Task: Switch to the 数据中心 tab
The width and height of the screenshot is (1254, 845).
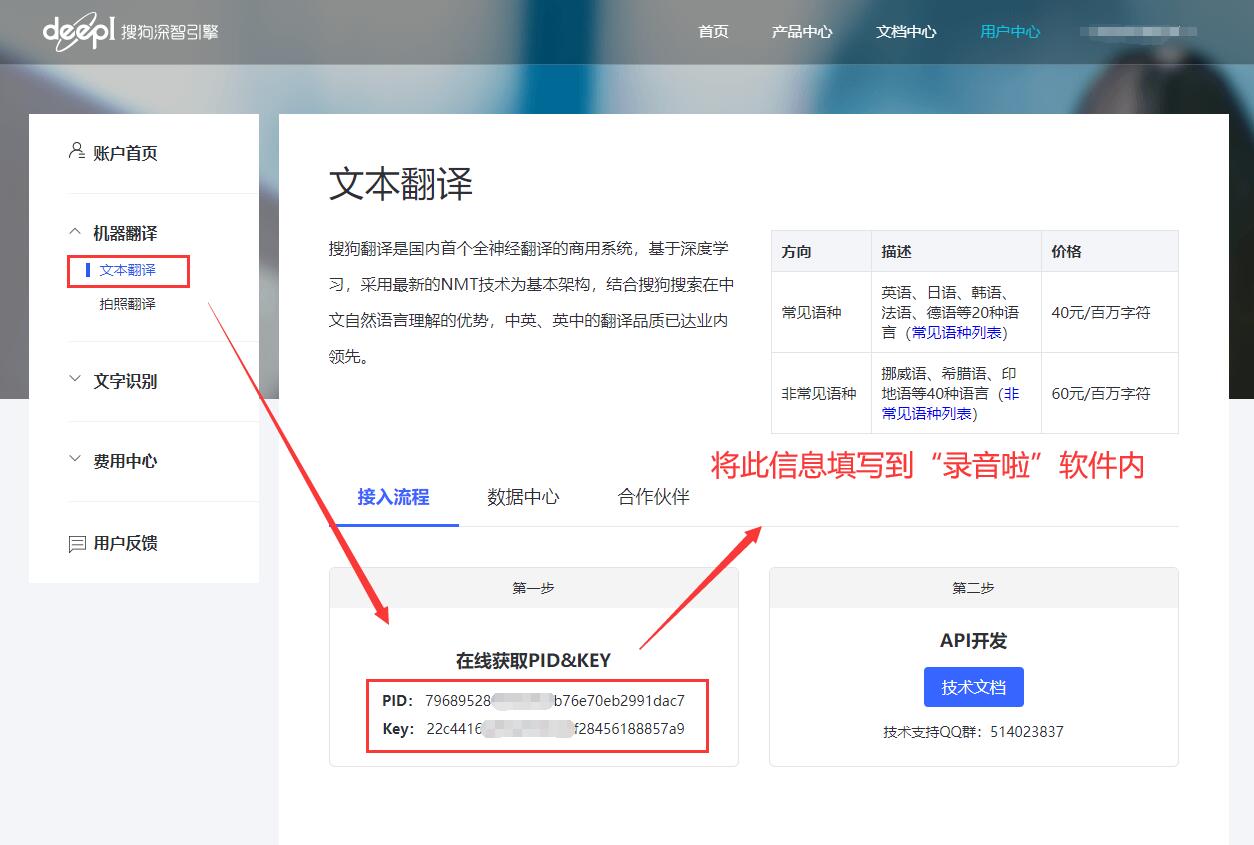Action: pyautogui.click(x=523, y=497)
